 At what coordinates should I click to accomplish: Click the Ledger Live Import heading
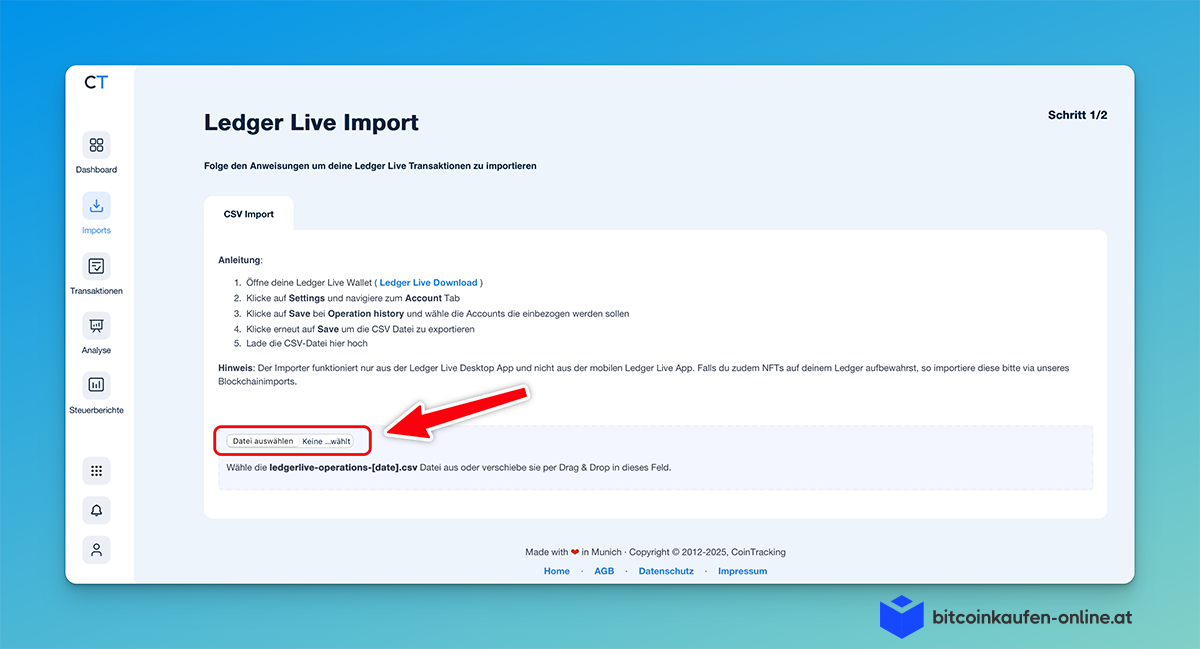(x=311, y=123)
